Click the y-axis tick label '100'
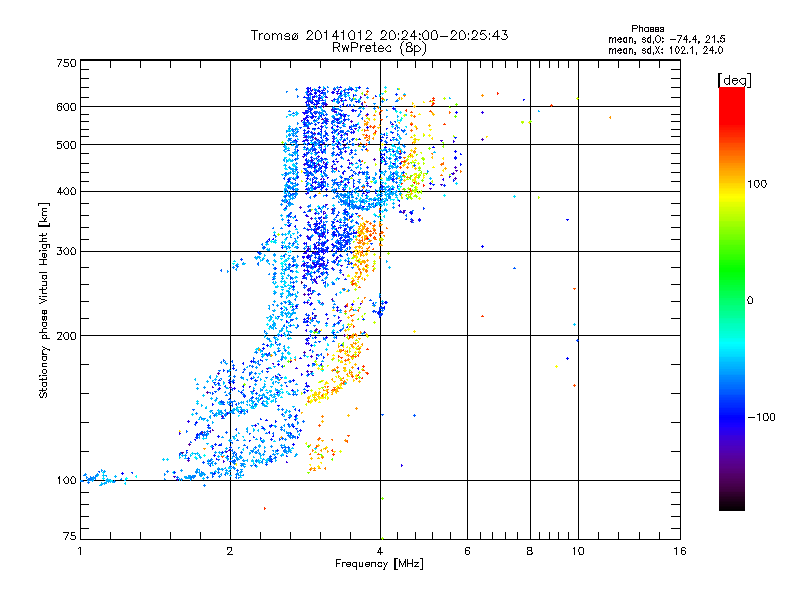This screenshot has width=800, height=600. click(x=66, y=481)
